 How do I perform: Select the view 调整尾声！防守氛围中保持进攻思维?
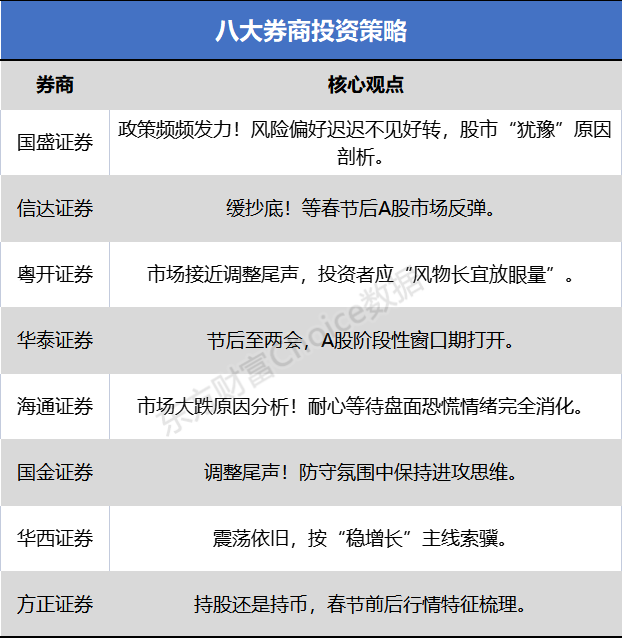(360, 472)
